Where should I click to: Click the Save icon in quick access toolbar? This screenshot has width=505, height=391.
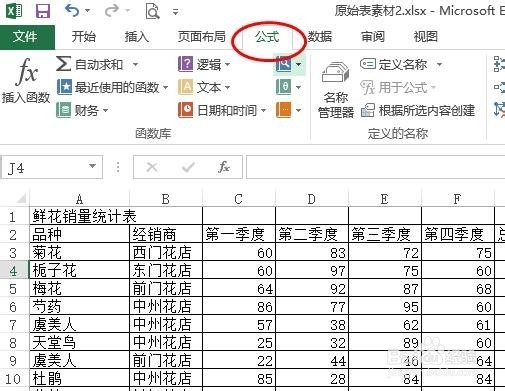(x=43, y=11)
